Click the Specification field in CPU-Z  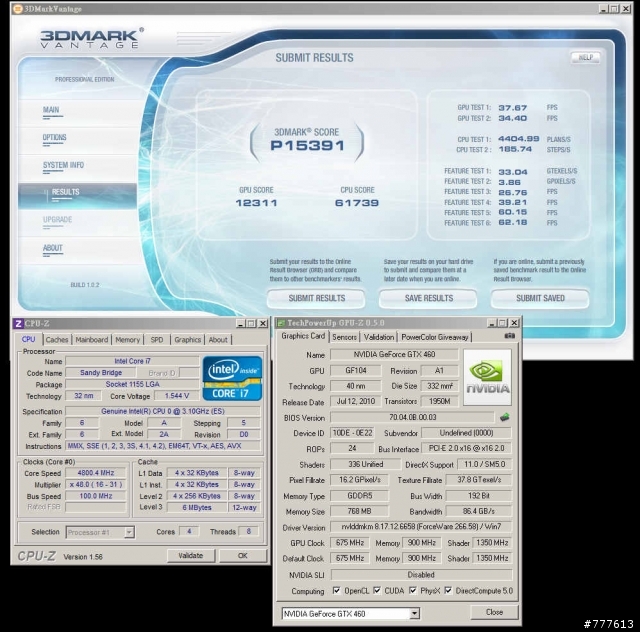pos(163,411)
